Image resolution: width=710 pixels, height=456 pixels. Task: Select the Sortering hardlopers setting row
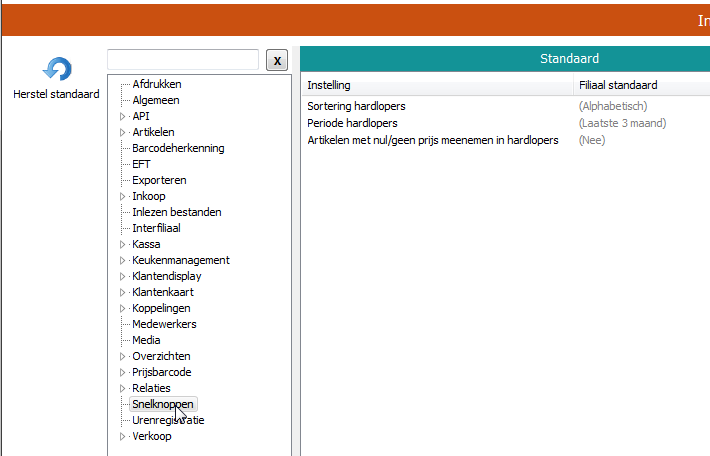pyautogui.click(x=356, y=106)
